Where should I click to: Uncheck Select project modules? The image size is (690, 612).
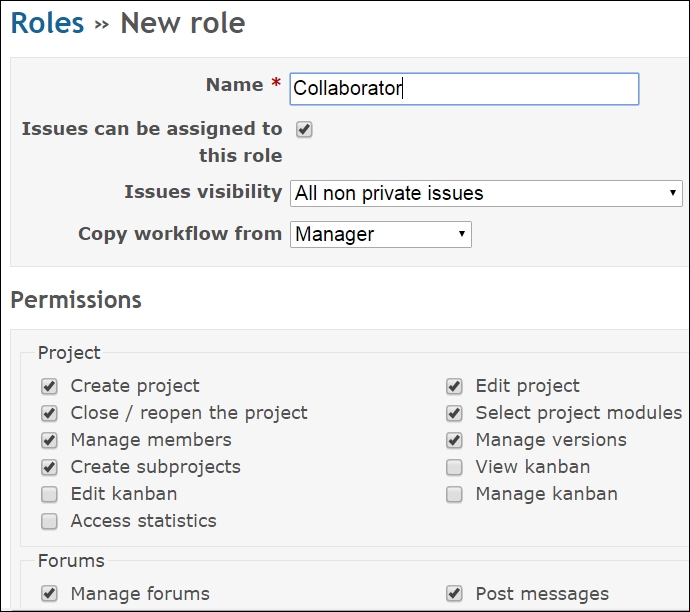tap(454, 413)
